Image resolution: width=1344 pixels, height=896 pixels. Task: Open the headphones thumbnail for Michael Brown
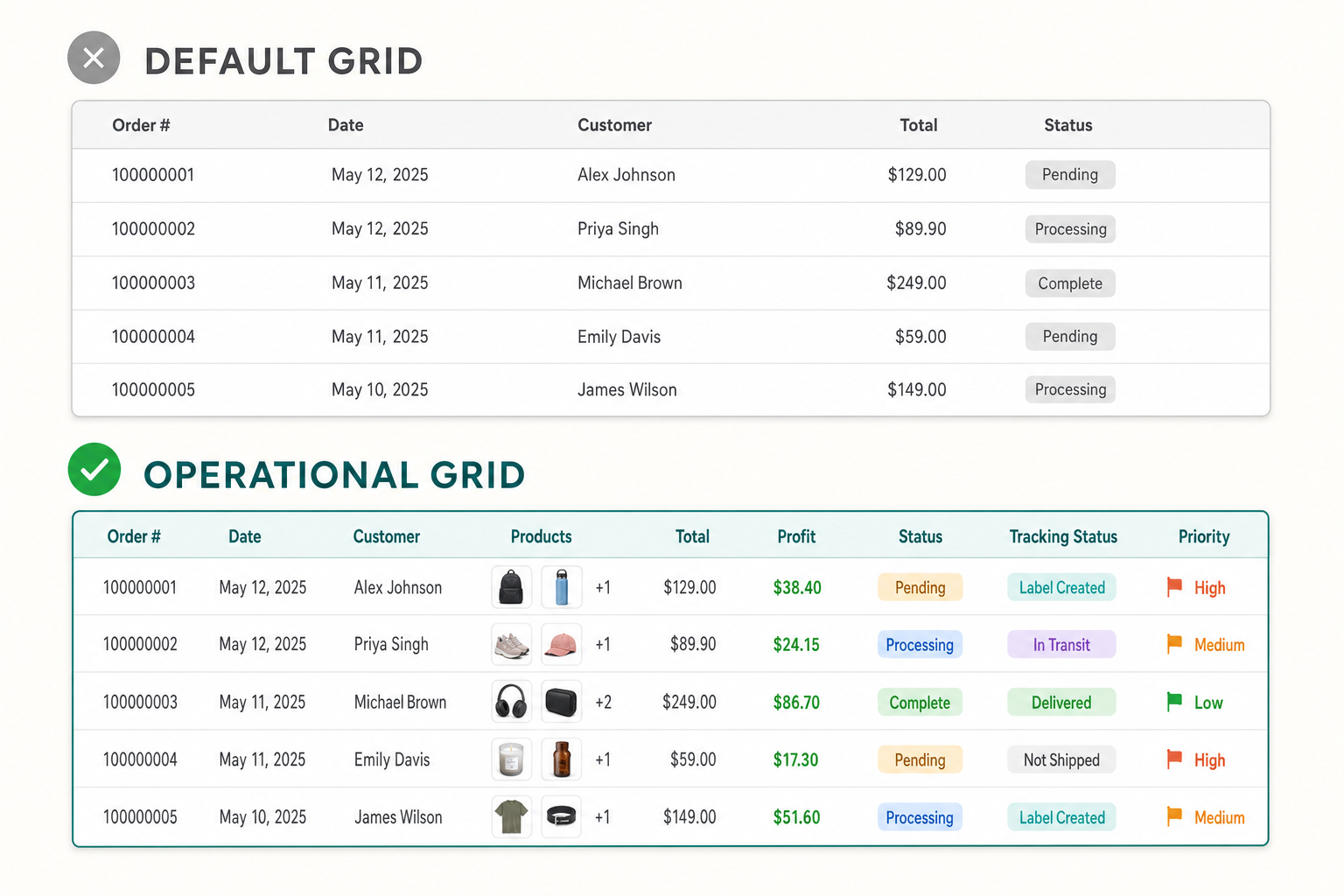511,702
